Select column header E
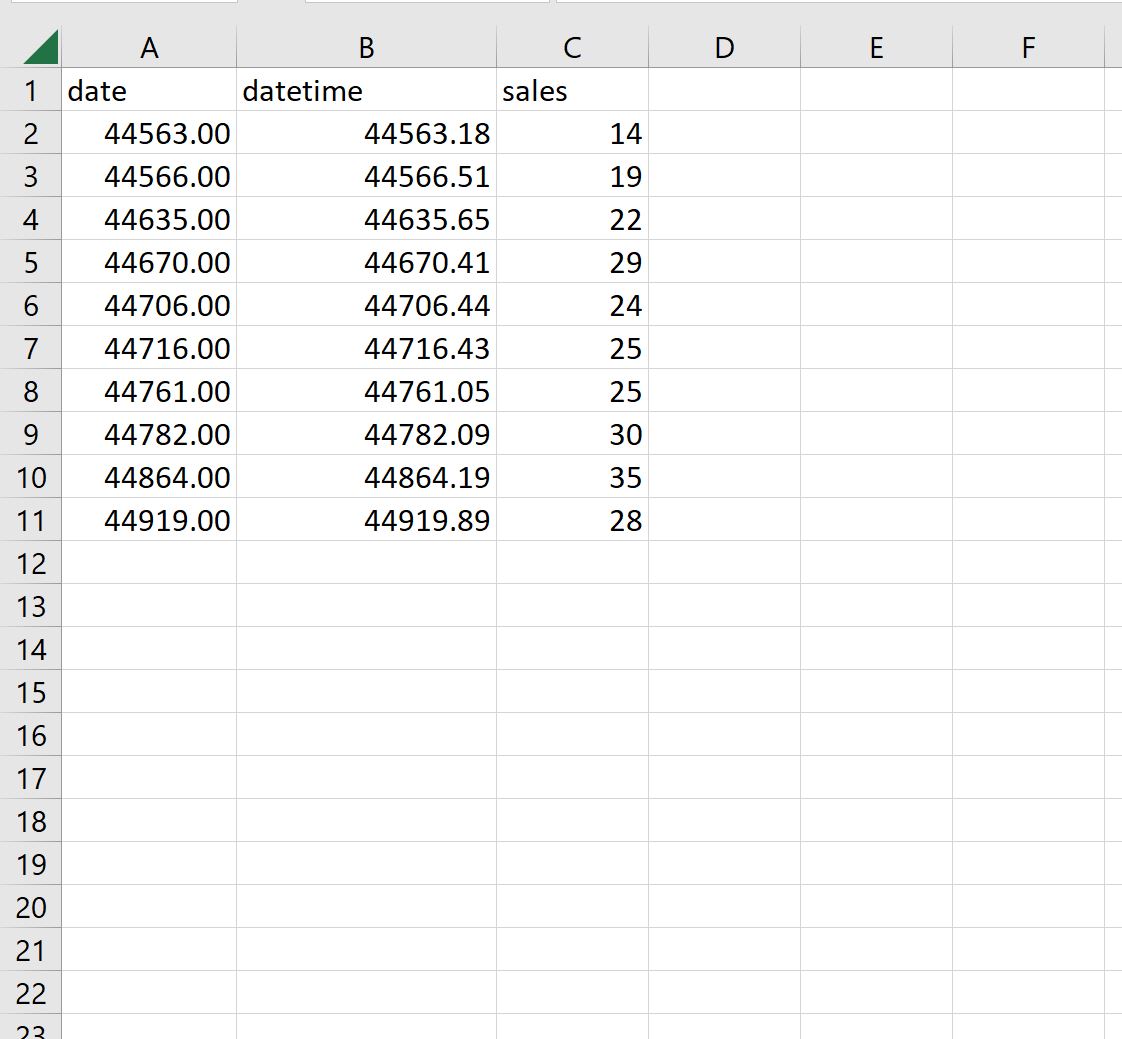The image size is (1122, 1039). click(875, 46)
